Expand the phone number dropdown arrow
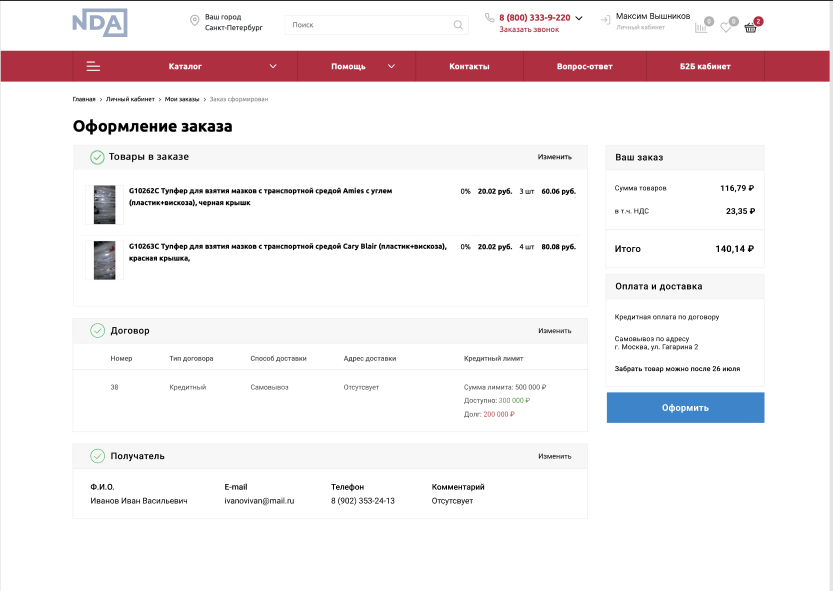This screenshot has height=591, width=833. point(579,18)
